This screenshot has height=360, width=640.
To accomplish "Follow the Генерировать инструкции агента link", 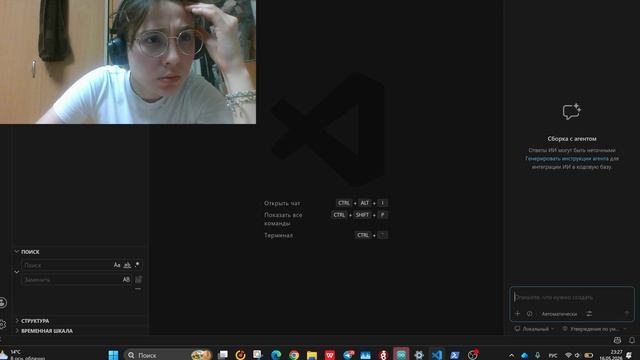I will click(567, 158).
